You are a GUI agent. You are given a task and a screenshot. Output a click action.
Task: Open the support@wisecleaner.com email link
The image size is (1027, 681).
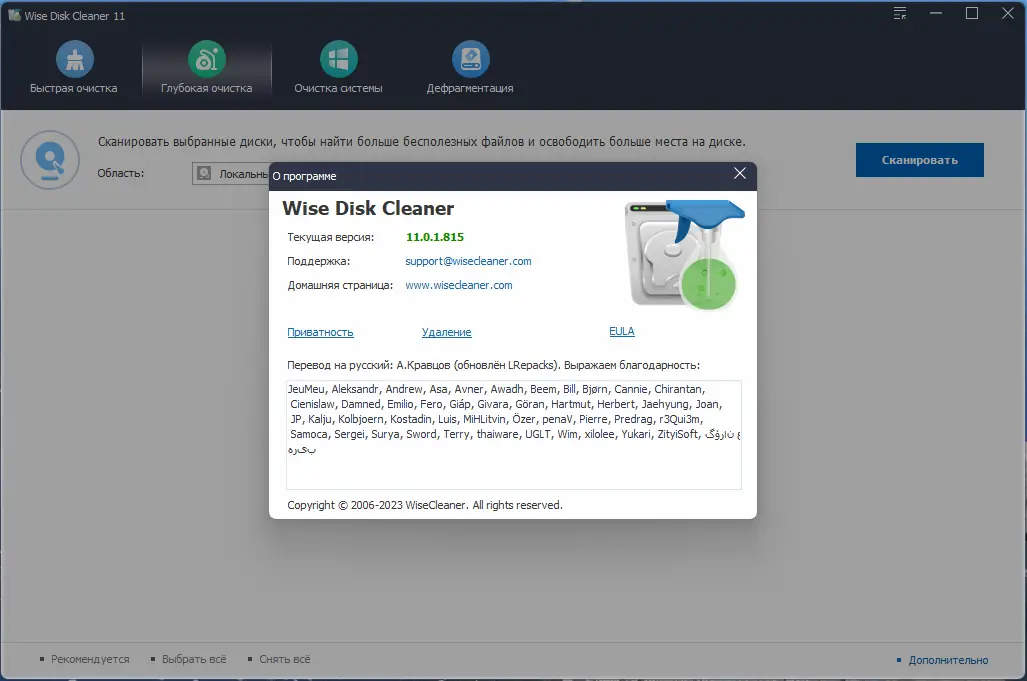click(x=468, y=261)
